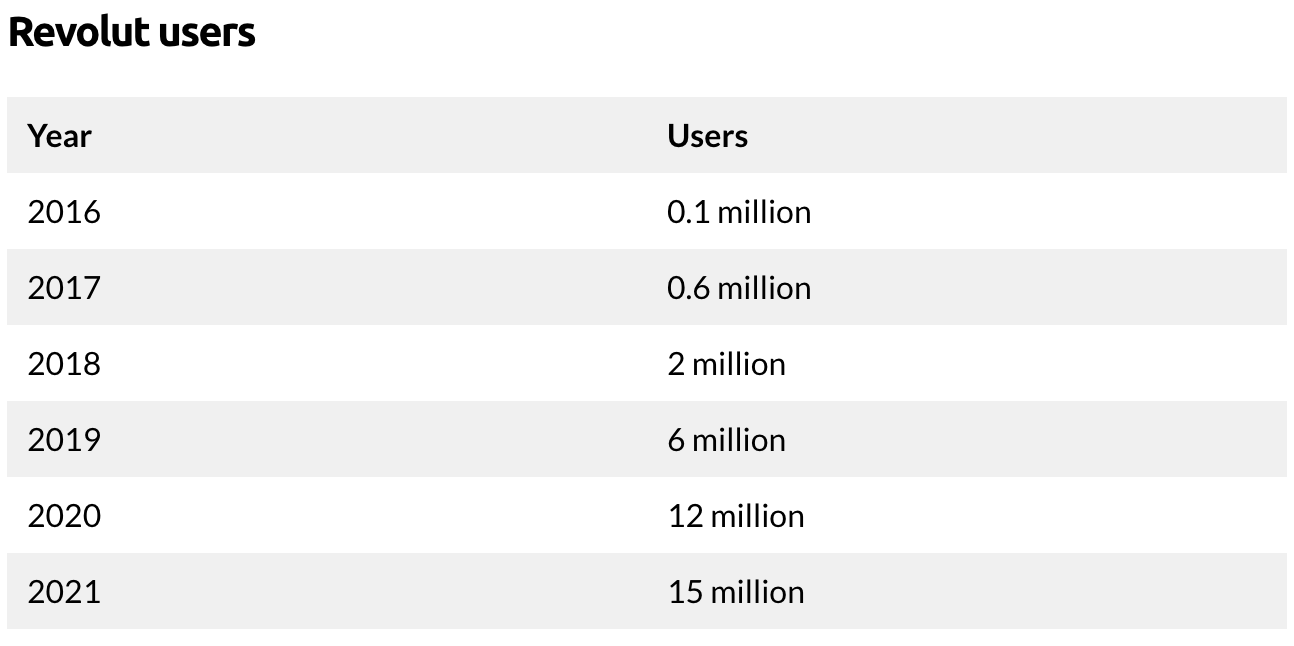Click the 15 million users cell
The height and width of the screenshot is (646, 1294).
[x=736, y=592]
